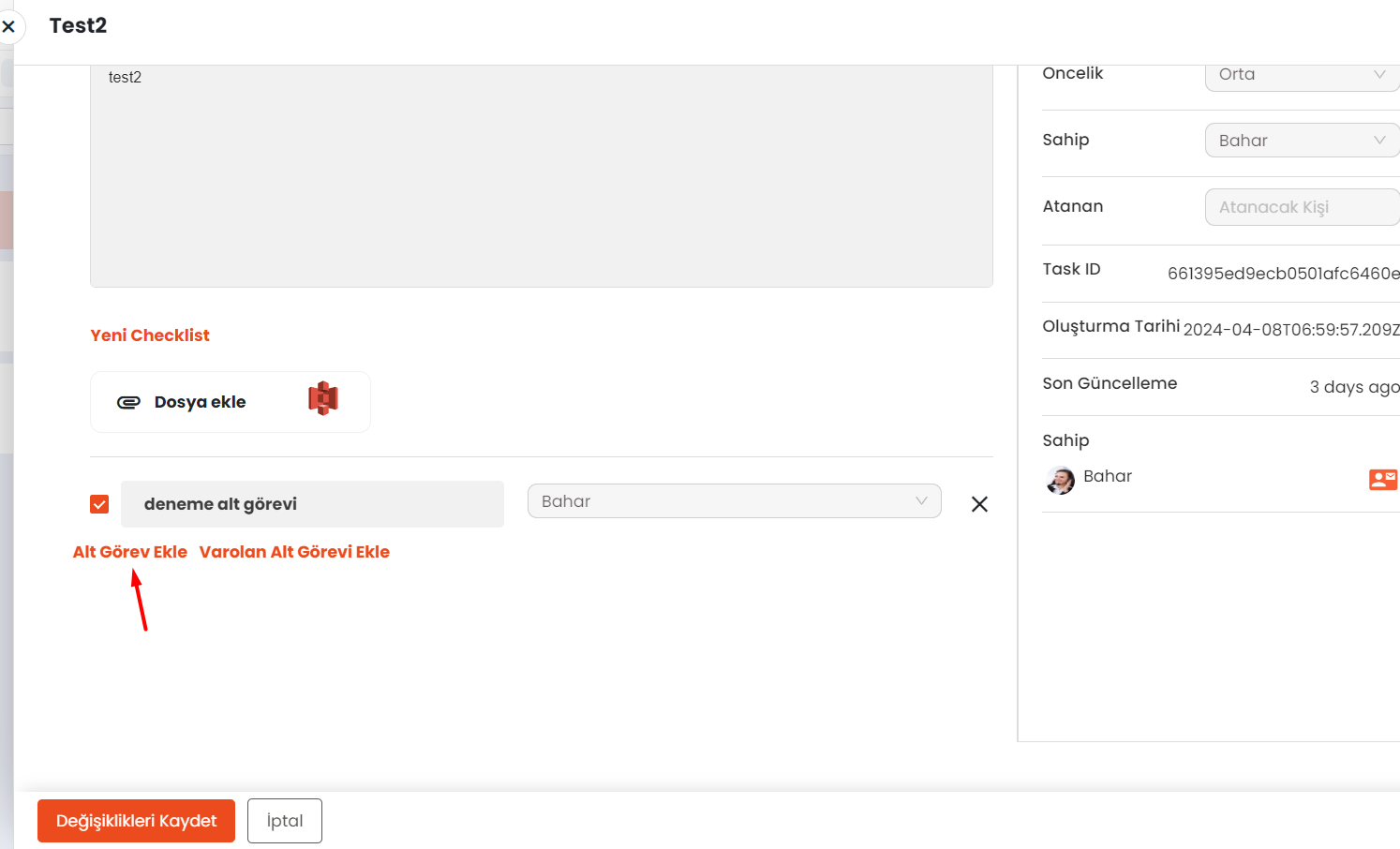Image resolution: width=1400 pixels, height=849 pixels.
Task: Click the İptal button
Action: [x=285, y=821]
